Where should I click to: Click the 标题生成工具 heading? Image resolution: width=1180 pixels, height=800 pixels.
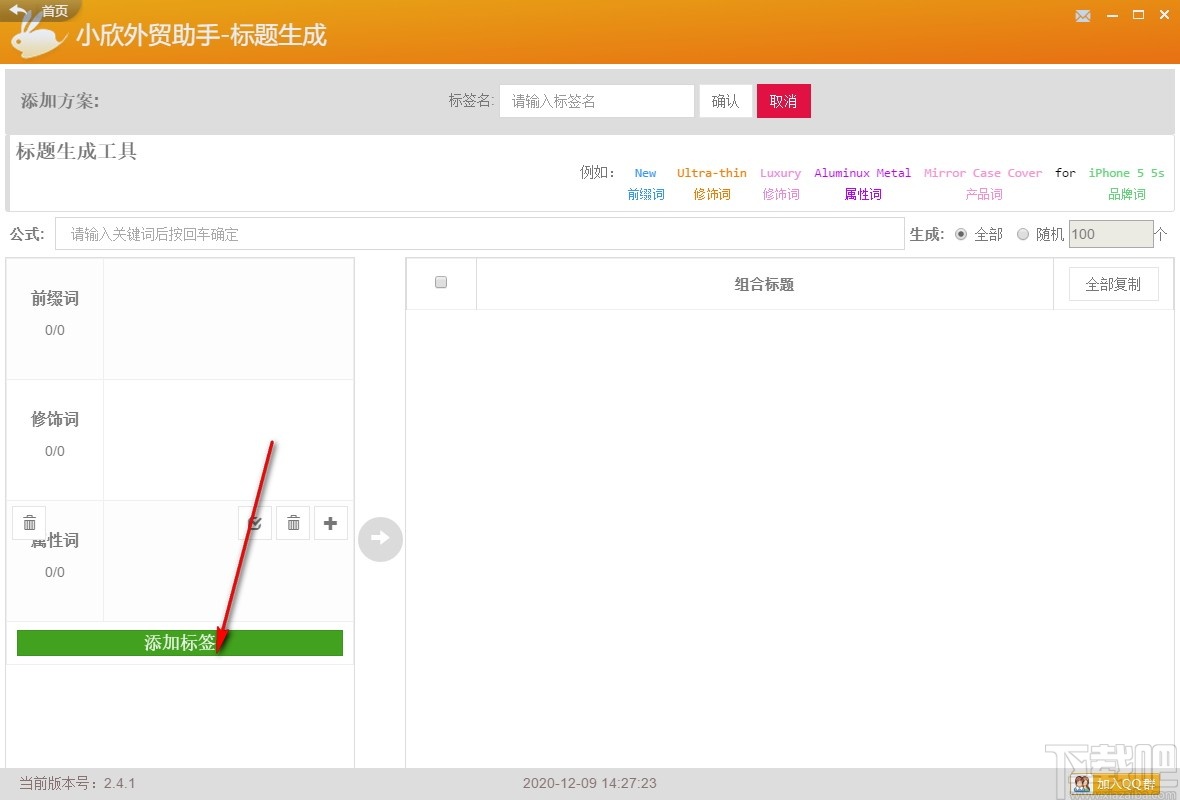76,151
